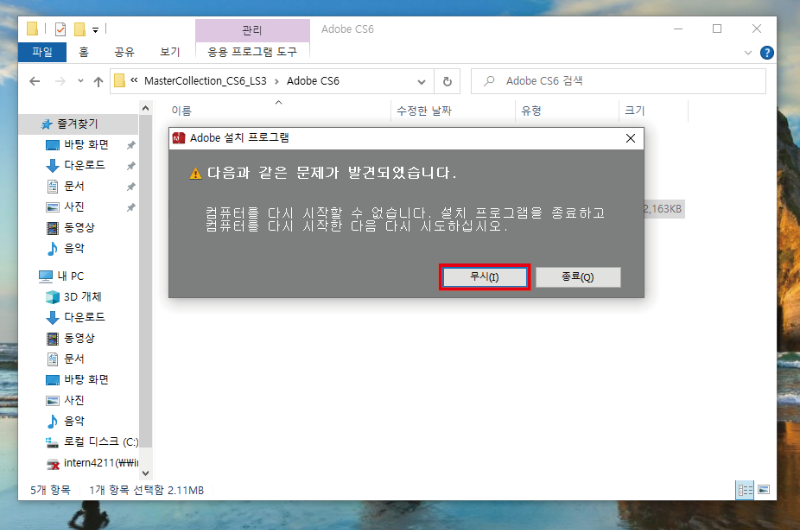
Task: Open 음악 under 내 PC
Action: pyautogui.click(x=74, y=421)
